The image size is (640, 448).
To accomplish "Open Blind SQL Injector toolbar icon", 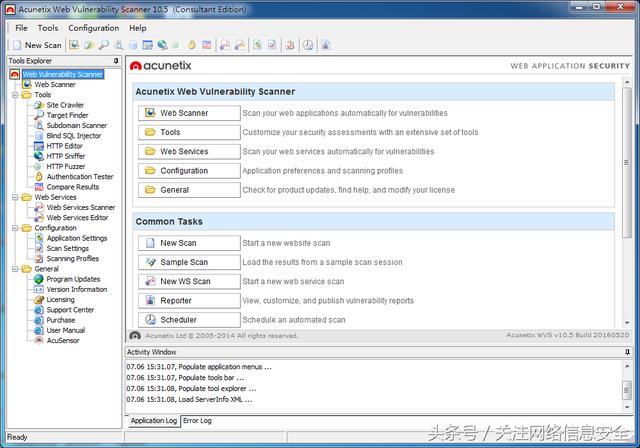I will coord(133,45).
